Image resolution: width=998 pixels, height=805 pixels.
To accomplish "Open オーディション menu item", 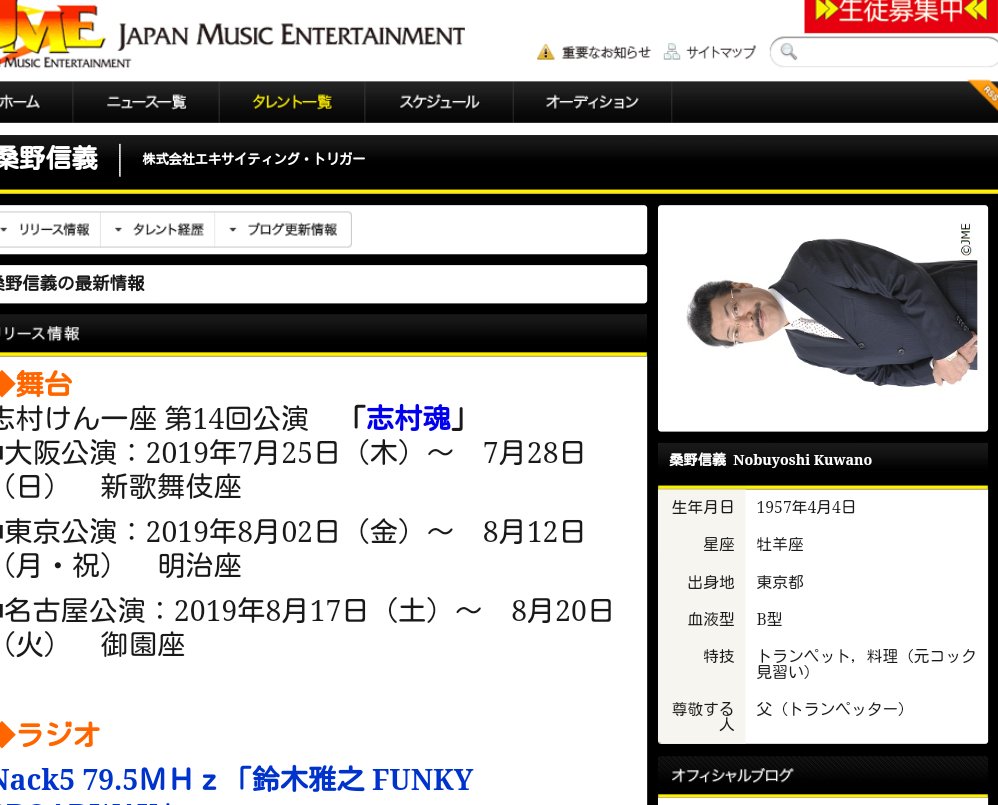I will point(592,102).
